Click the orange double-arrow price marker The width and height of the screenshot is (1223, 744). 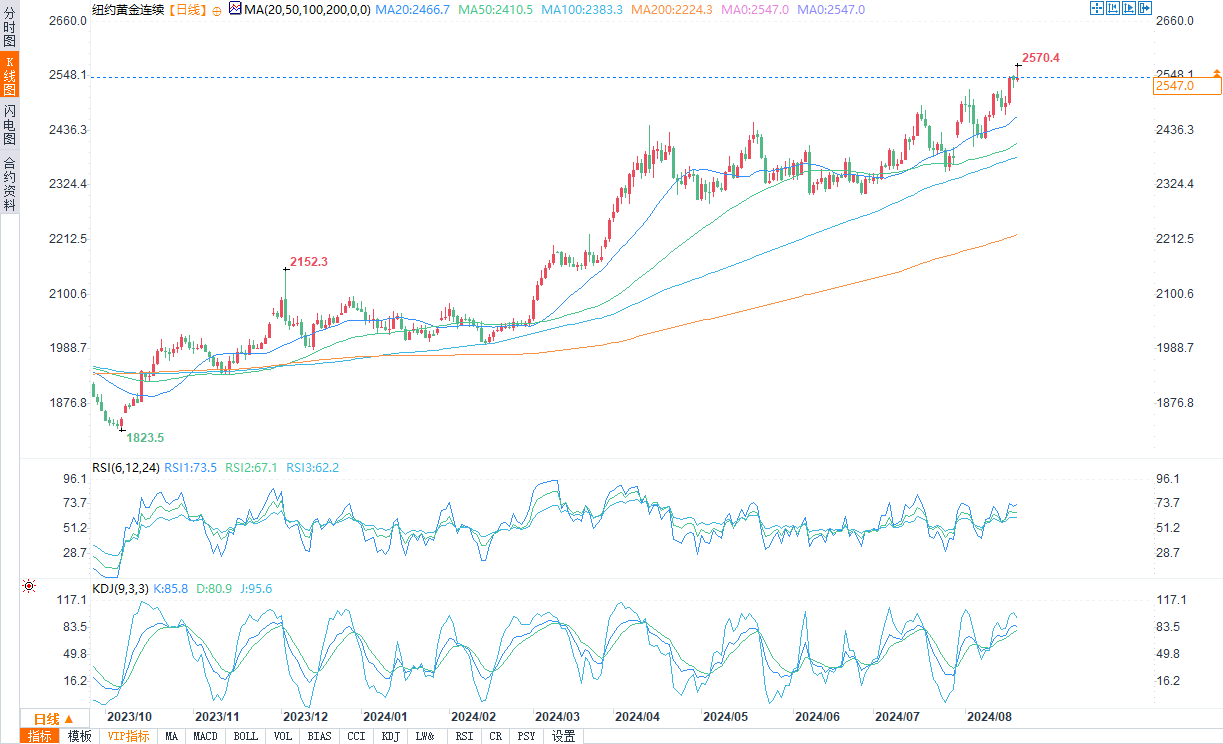point(1216,73)
